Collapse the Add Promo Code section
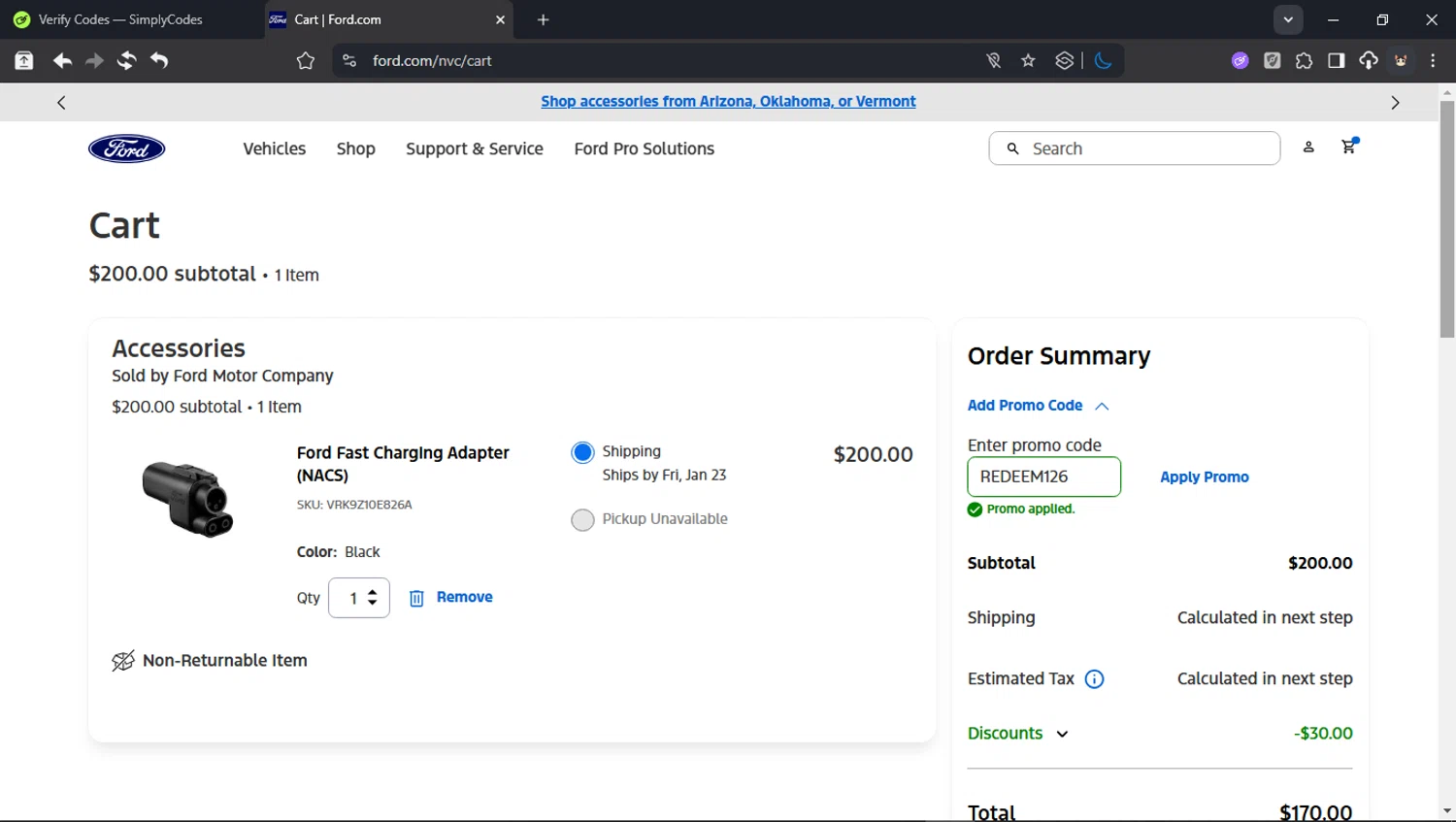 click(1102, 407)
